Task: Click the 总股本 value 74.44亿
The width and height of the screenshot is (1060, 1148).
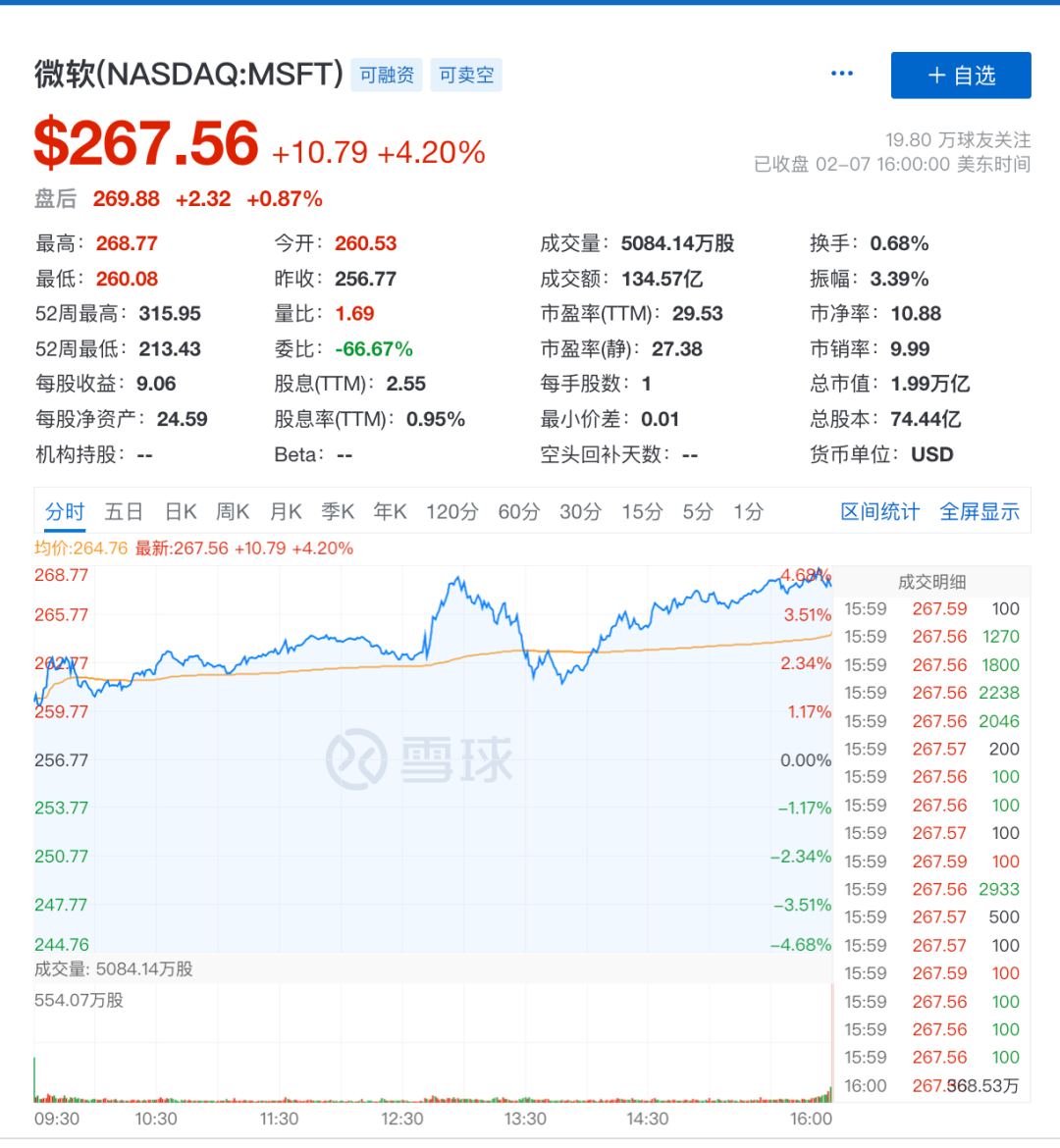Action: 926,420
